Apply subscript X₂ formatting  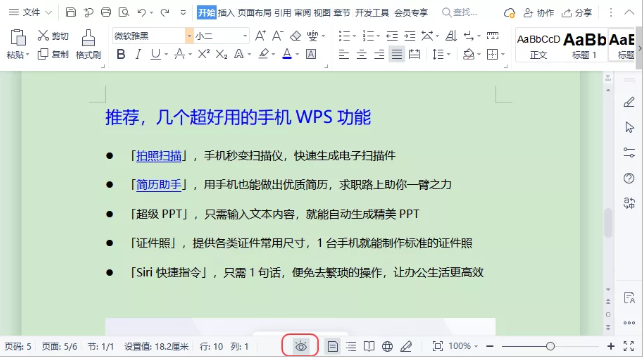click(221, 54)
